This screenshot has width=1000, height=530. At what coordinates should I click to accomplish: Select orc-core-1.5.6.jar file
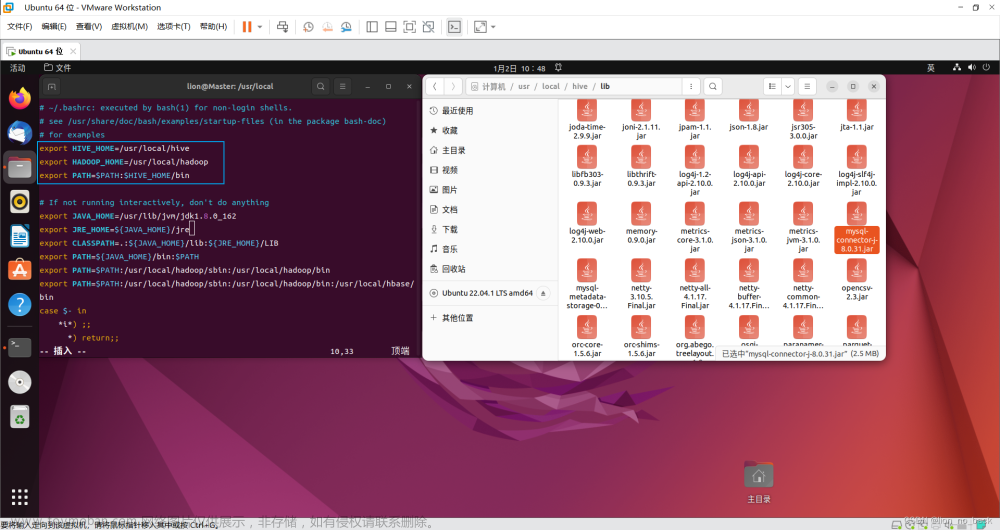587,337
